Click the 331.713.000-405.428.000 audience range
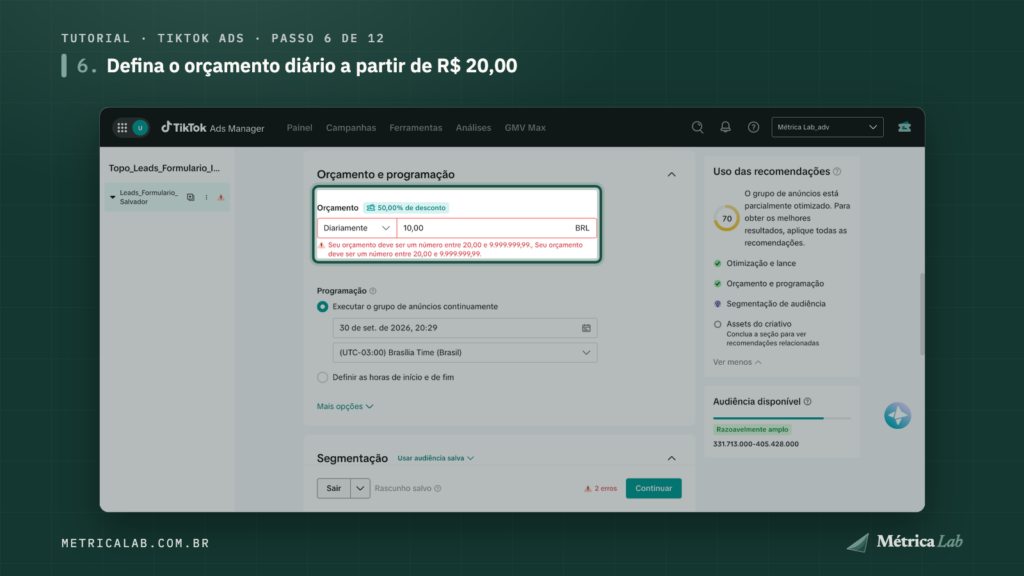Viewport: 1024px width, 576px height. tap(756, 444)
